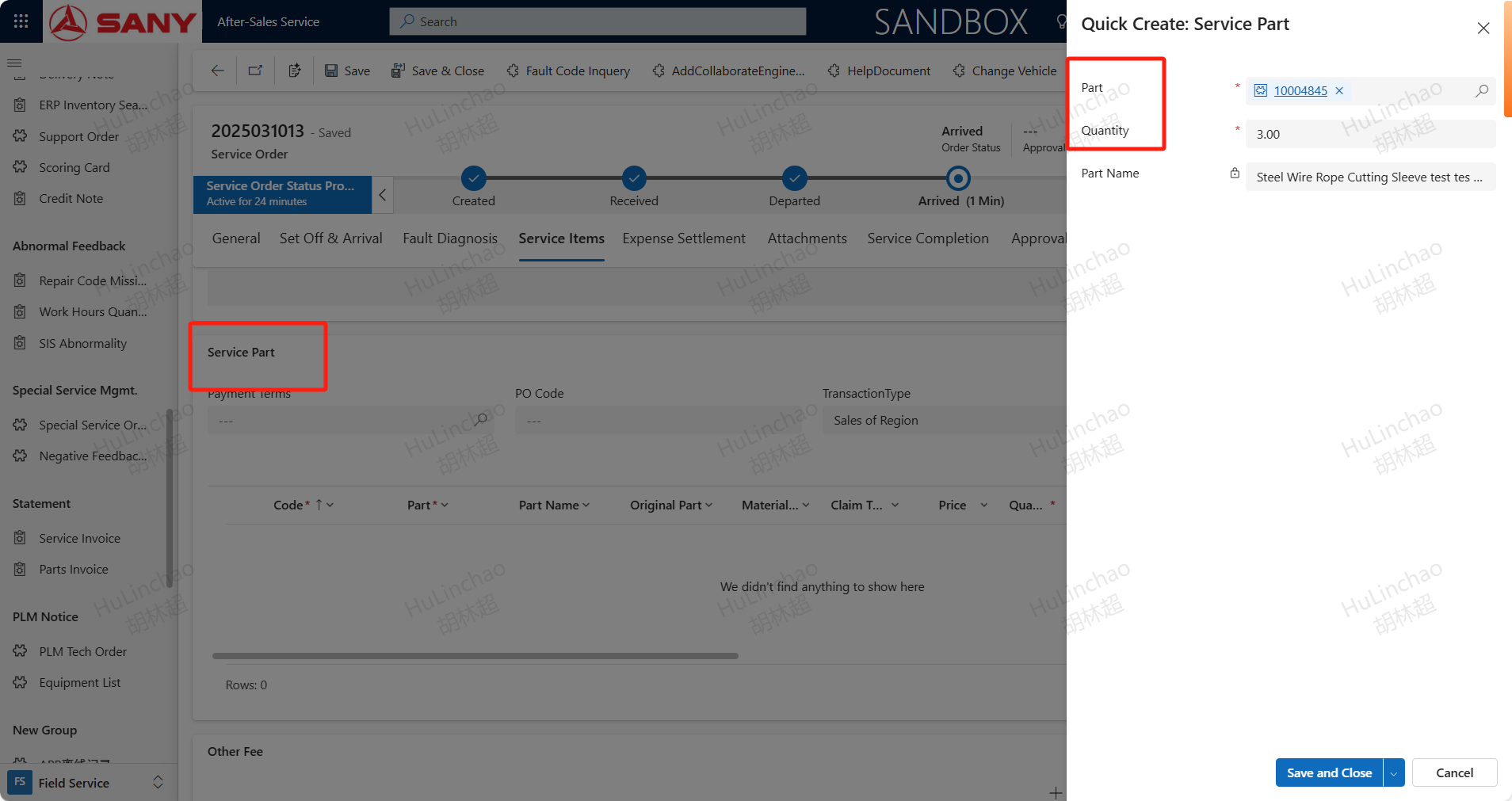The width and height of the screenshot is (1512, 801).
Task: Open part link 10004845
Action: (1300, 90)
